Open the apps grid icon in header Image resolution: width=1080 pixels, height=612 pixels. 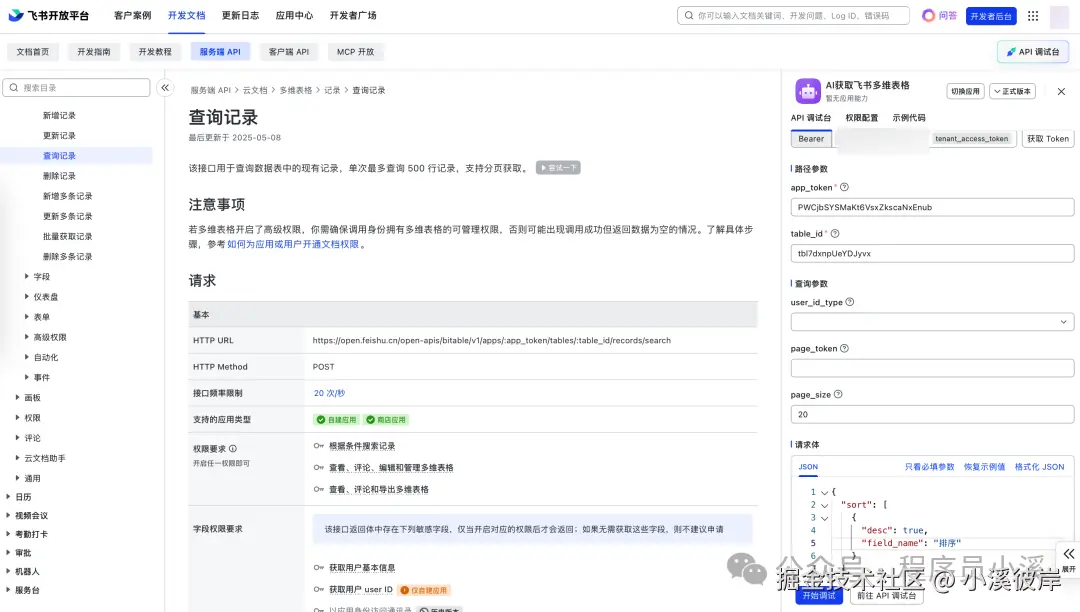click(1032, 16)
